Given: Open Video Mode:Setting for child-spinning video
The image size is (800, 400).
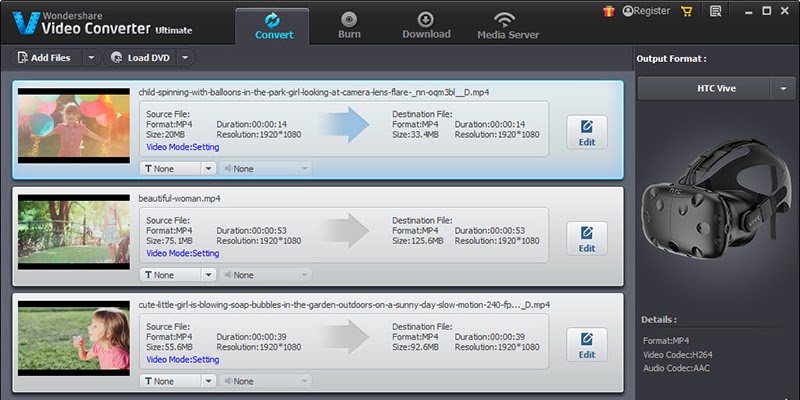Looking at the screenshot, I should (183, 147).
